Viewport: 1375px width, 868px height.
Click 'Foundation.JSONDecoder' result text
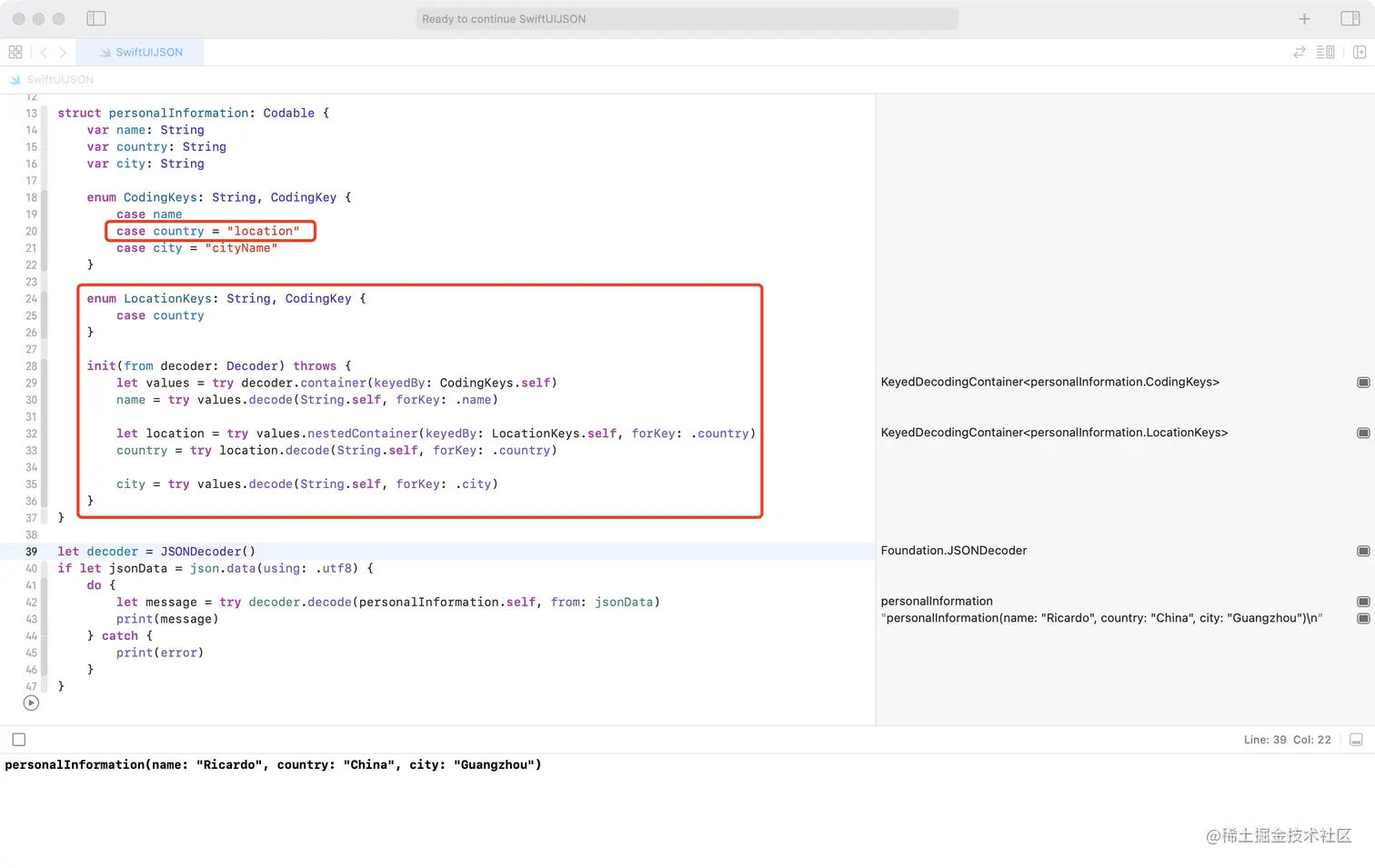[x=954, y=551]
